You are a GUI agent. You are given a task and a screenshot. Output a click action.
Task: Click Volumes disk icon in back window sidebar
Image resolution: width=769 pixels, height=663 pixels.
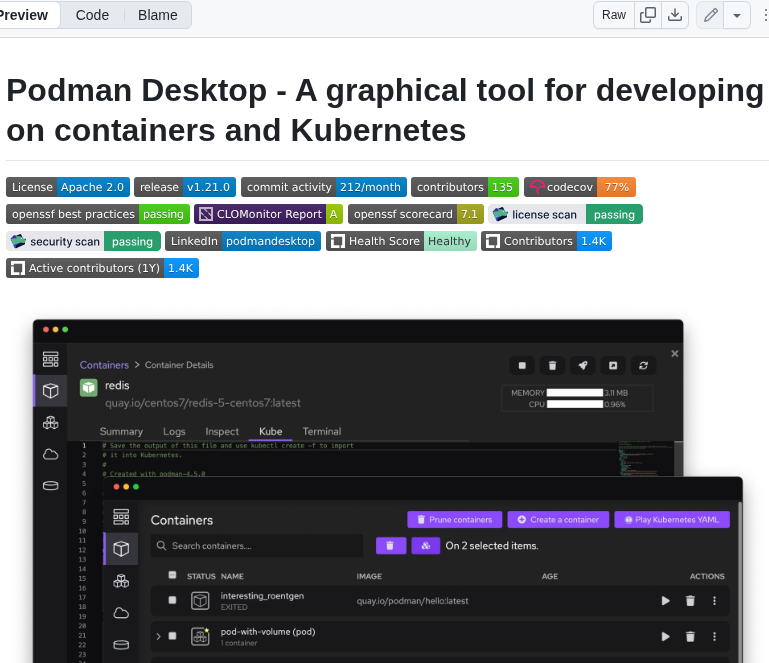tap(51, 485)
